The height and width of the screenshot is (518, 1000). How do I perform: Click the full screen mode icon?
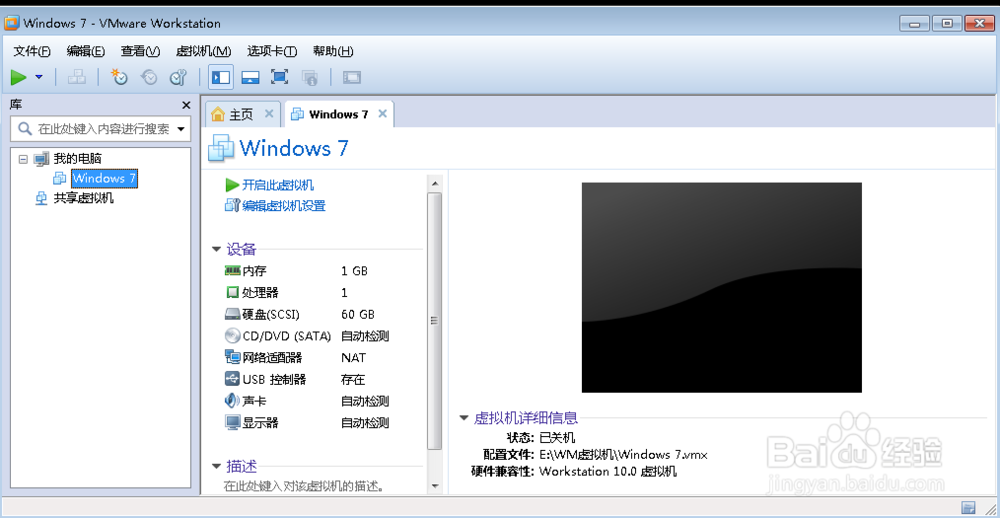pyautogui.click(x=279, y=77)
